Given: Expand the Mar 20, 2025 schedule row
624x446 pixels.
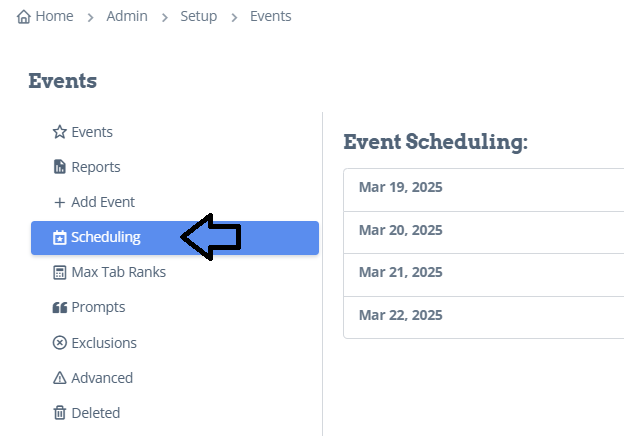Looking at the screenshot, I should click(x=484, y=232).
